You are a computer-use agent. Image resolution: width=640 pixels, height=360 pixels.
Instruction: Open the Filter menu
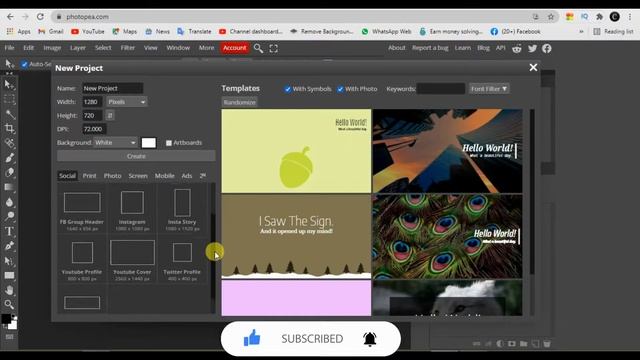pos(127,48)
